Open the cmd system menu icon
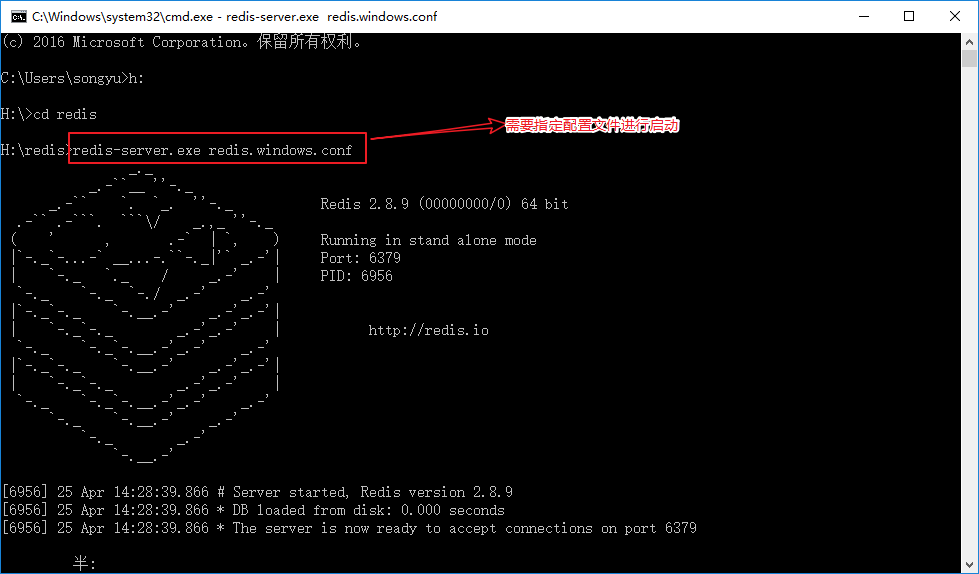Viewport: 979px width, 574px height. pos(19,16)
